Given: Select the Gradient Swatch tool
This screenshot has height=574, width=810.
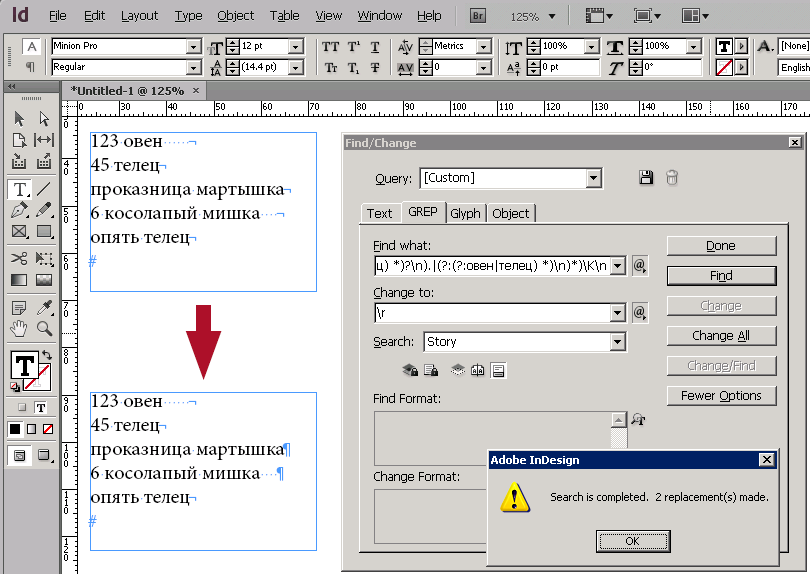Looking at the screenshot, I should coord(19,280).
